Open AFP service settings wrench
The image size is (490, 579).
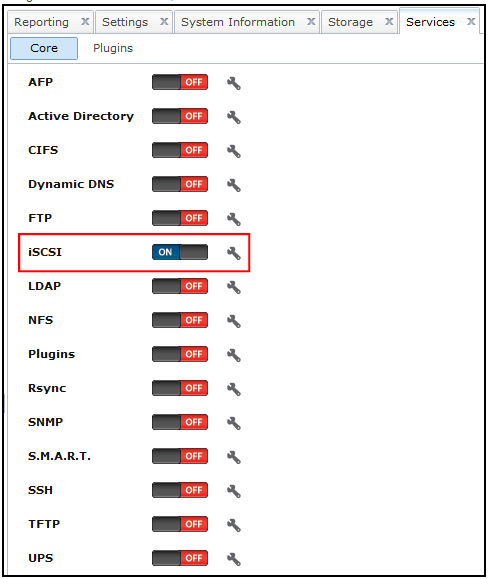(234, 83)
